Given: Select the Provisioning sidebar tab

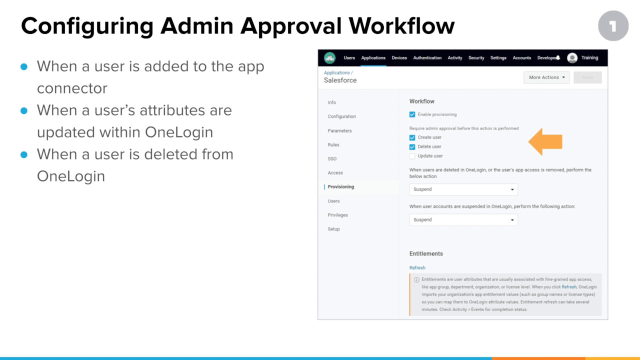Looking at the screenshot, I should click(x=341, y=187).
